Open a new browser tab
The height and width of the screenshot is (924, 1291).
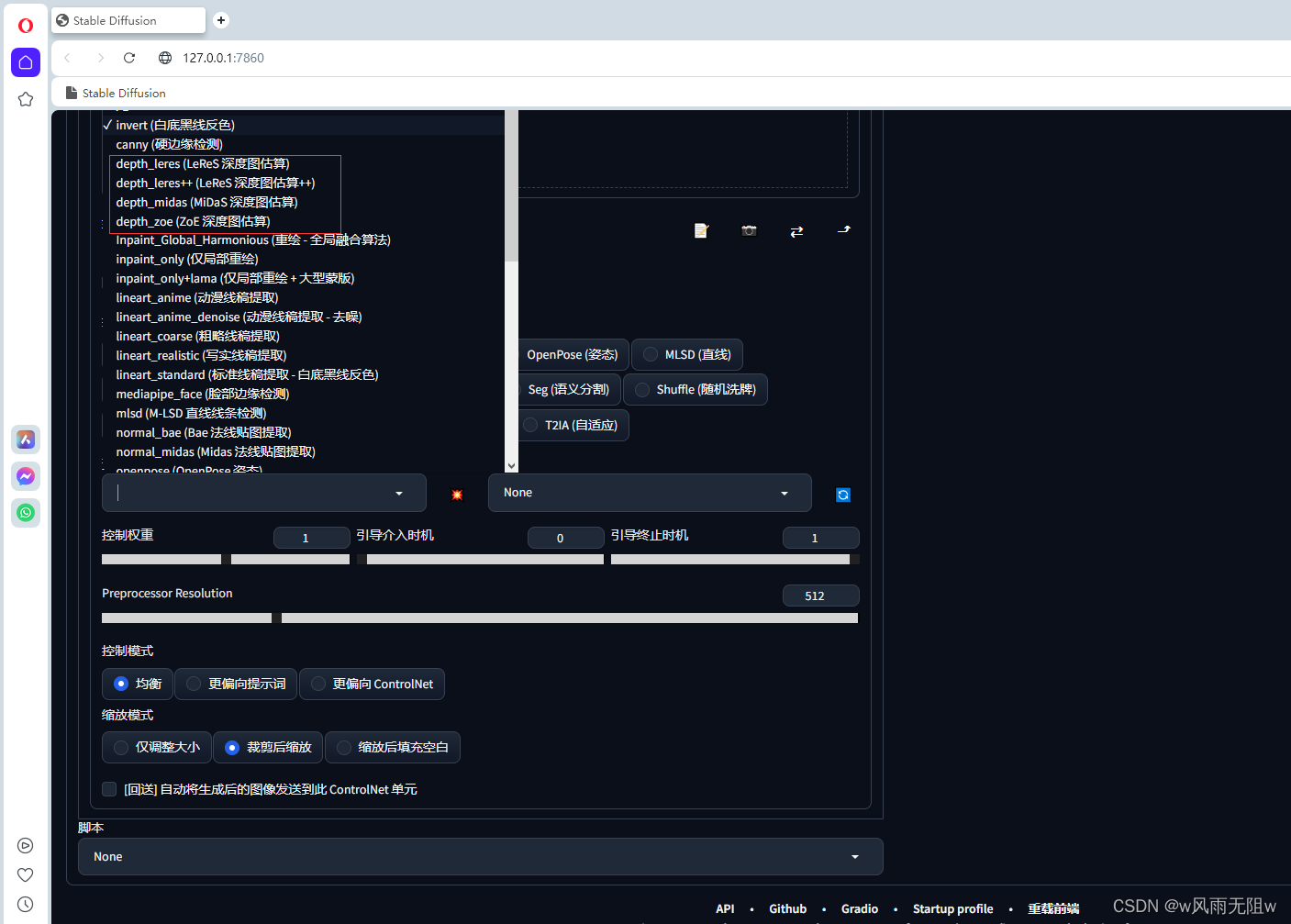(221, 20)
